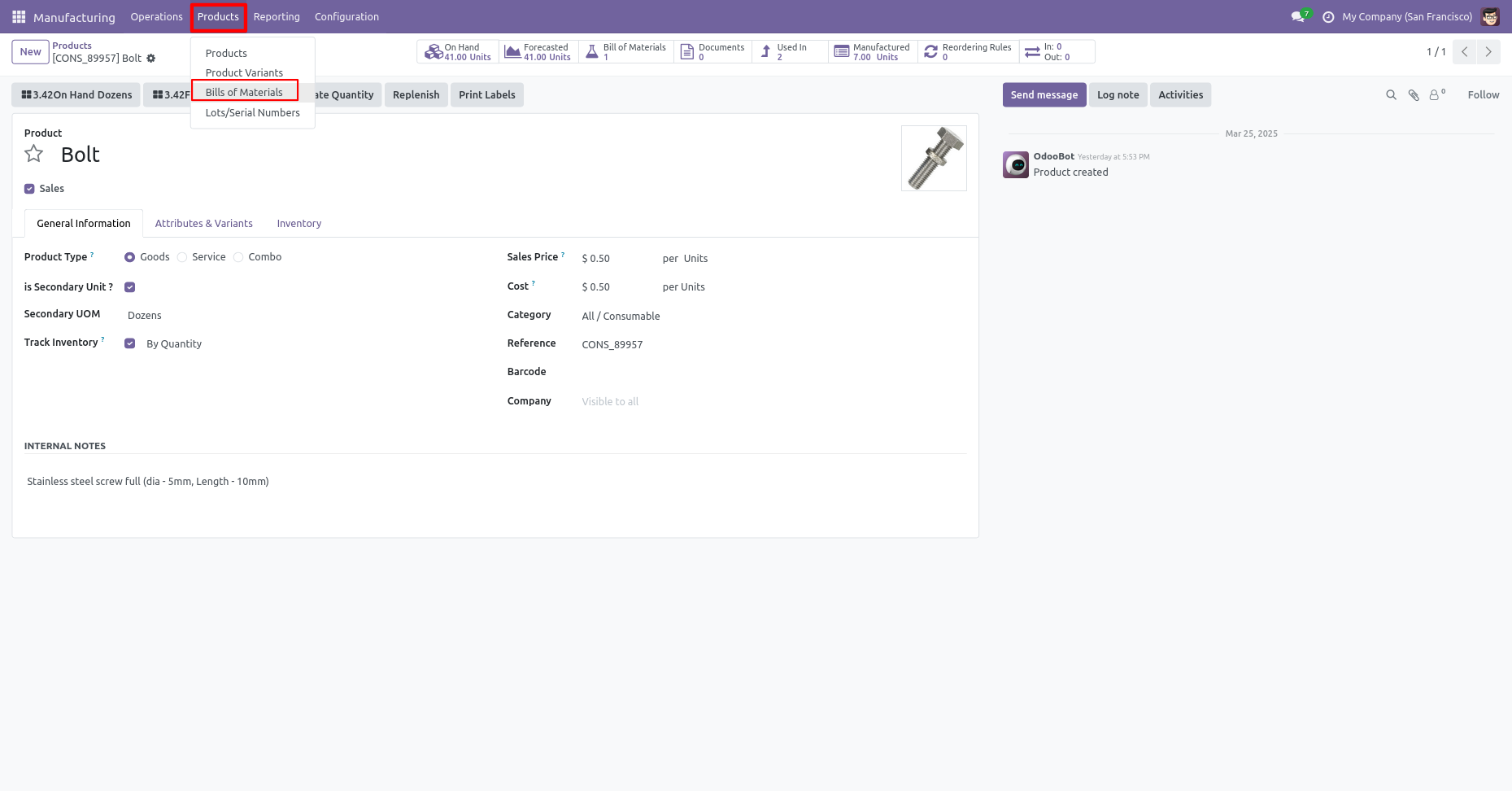This screenshot has height=791, width=1512.
Task: Click the Replenish button
Action: pyautogui.click(x=416, y=94)
